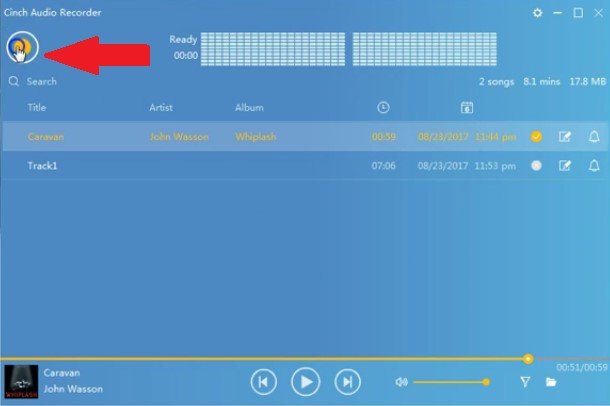The image size is (610, 406).
Task: Select the Track1 row title
Action: 42,166
